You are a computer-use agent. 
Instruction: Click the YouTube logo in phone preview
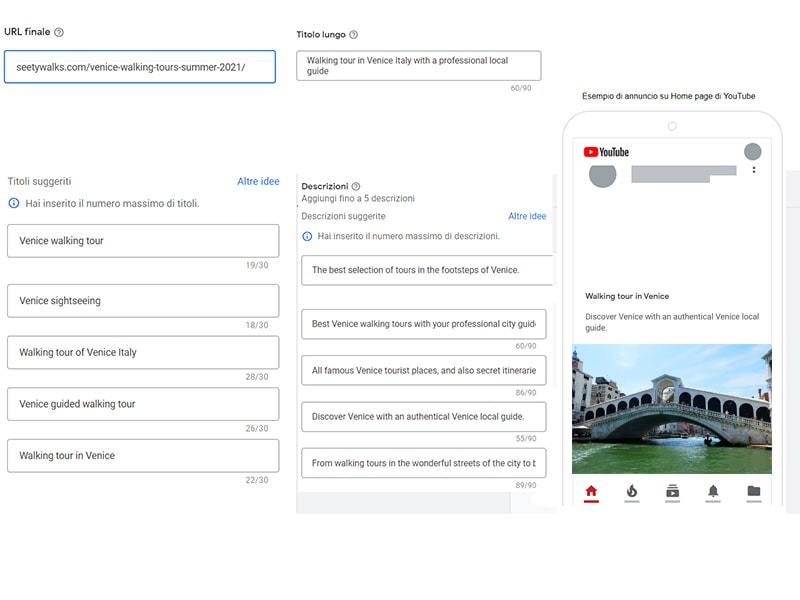click(606, 152)
